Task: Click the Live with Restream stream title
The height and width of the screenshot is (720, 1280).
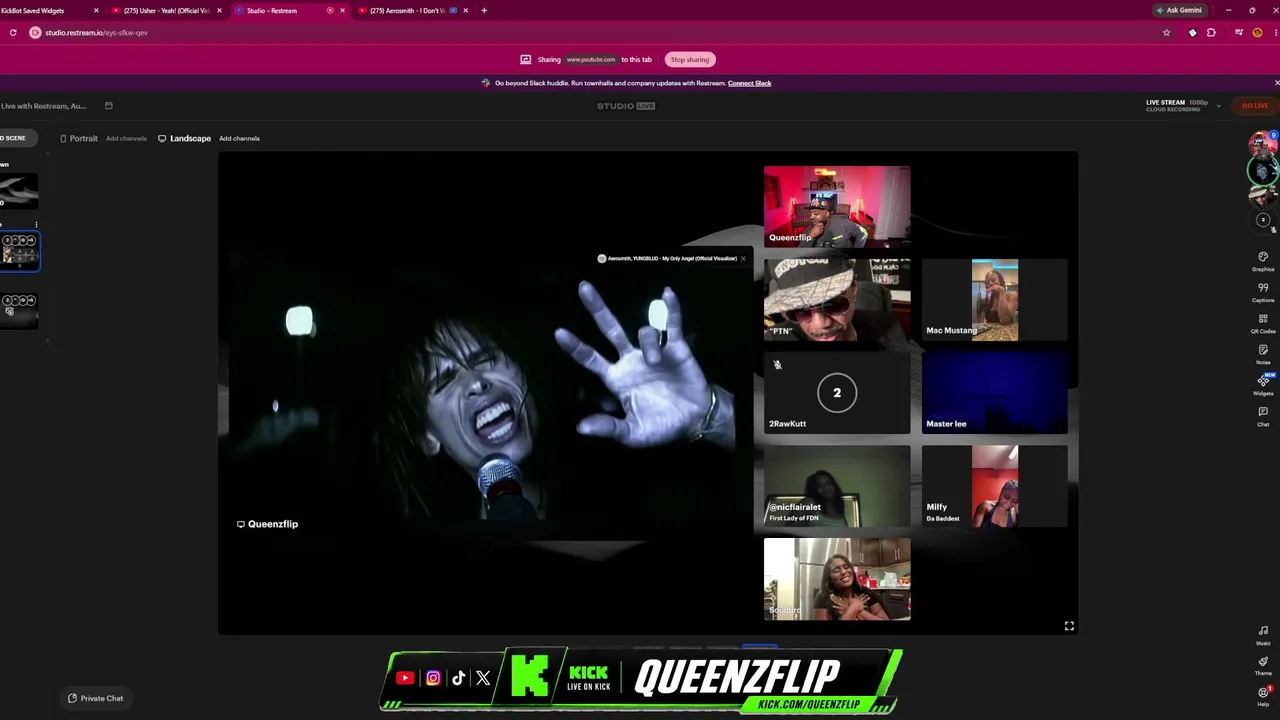Action: (43, 106)
